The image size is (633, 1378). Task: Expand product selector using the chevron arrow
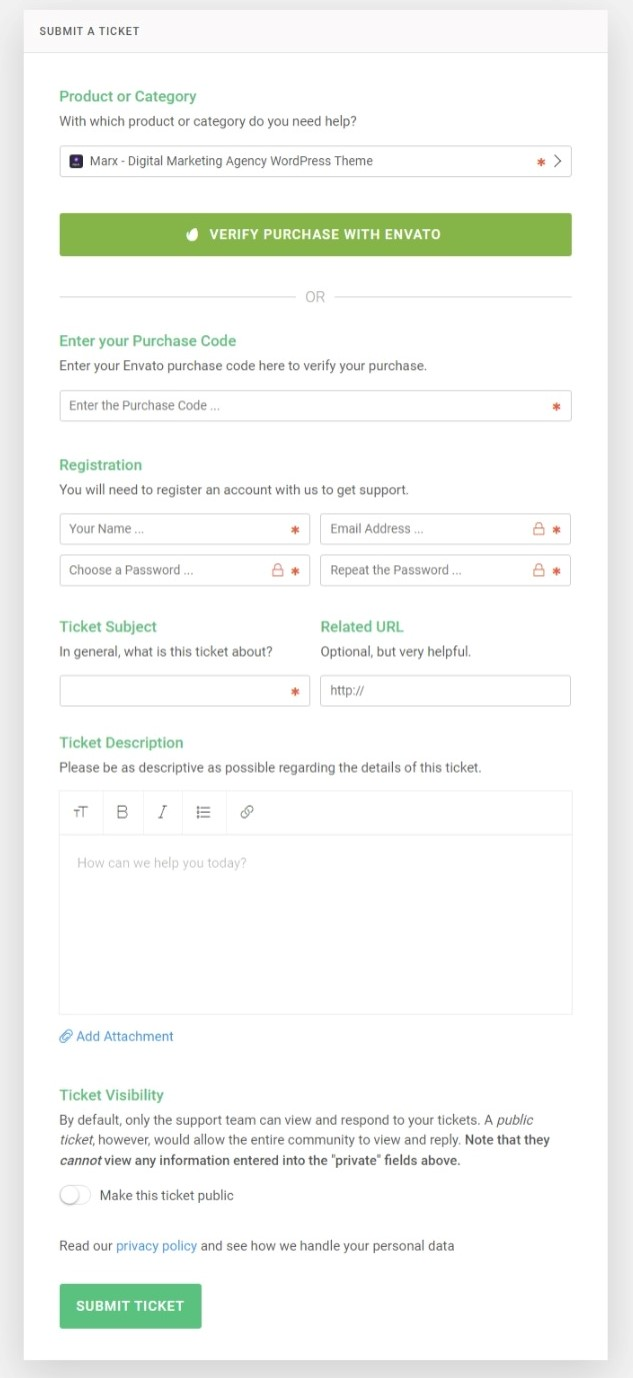[558, 161]
